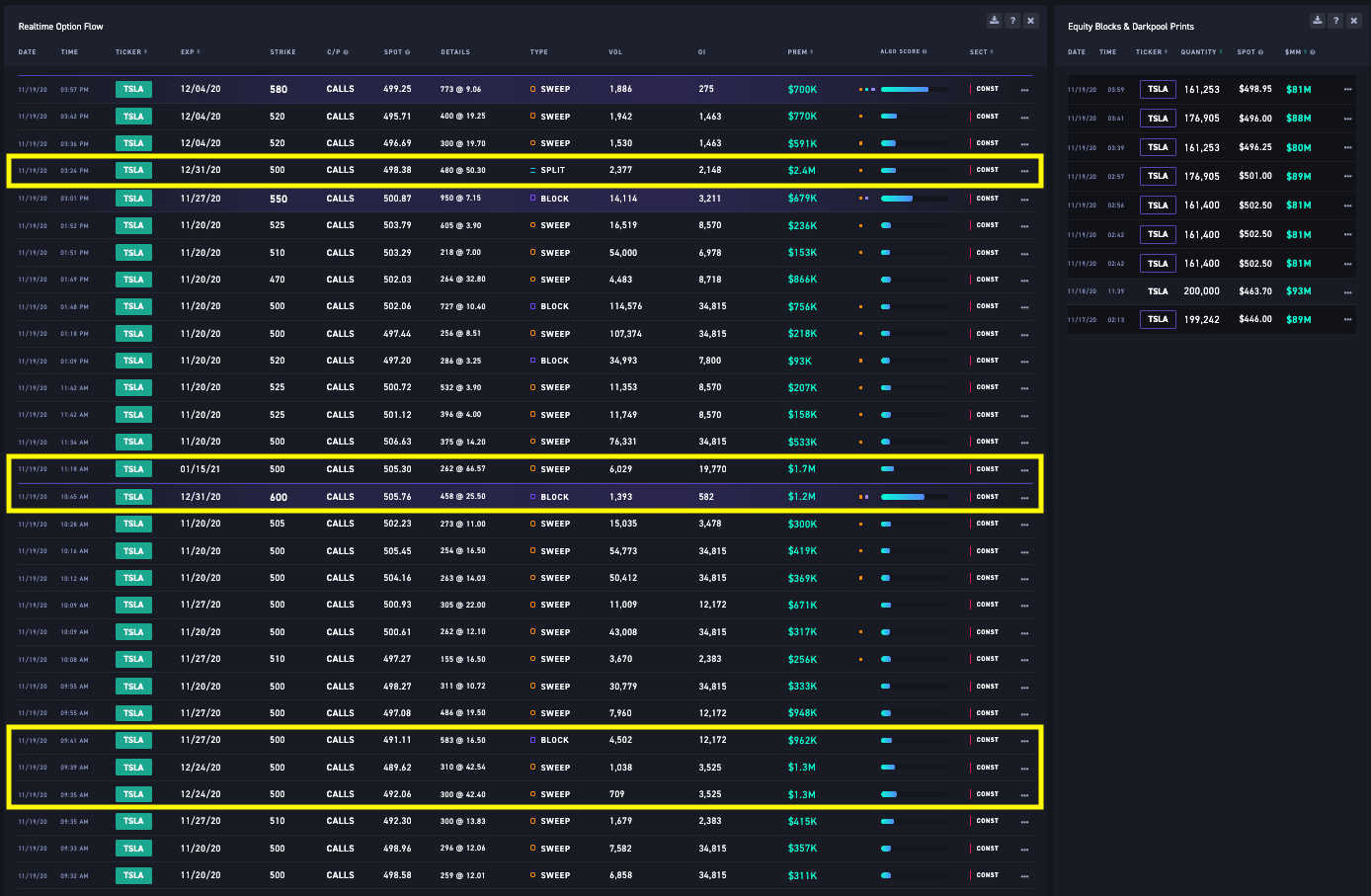Open more options for the 10:45 AM row
Screen dimensions: 1371x896
tap(1024, 497)
